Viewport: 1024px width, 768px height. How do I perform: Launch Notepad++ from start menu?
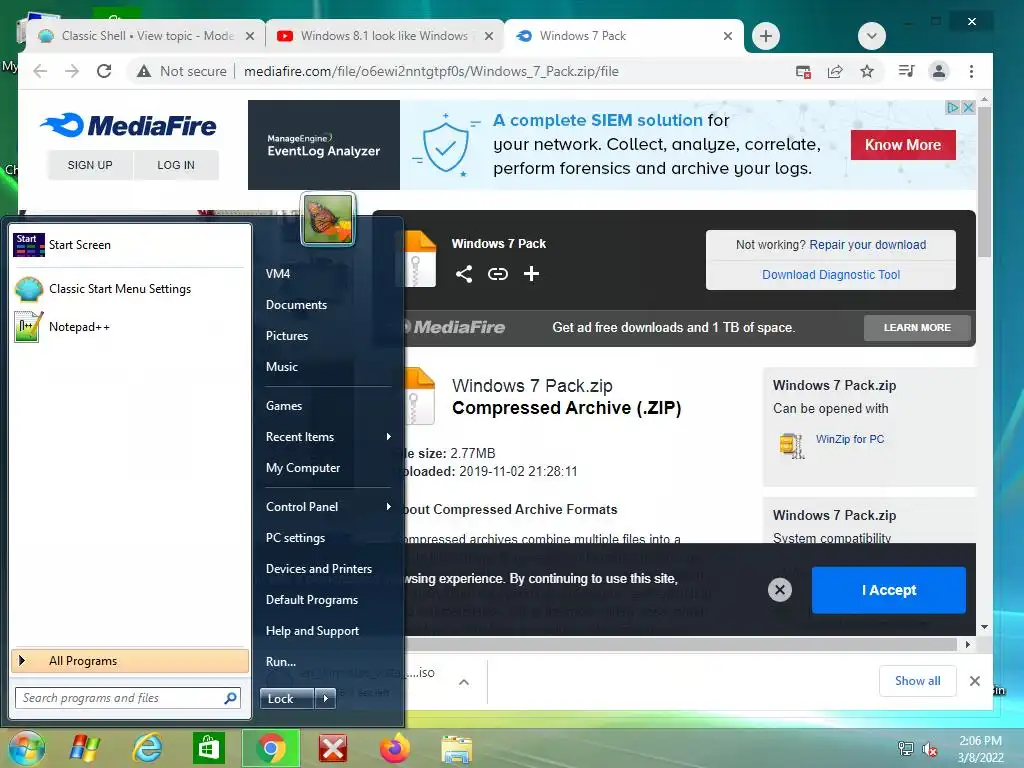click(x=129, y=327)
